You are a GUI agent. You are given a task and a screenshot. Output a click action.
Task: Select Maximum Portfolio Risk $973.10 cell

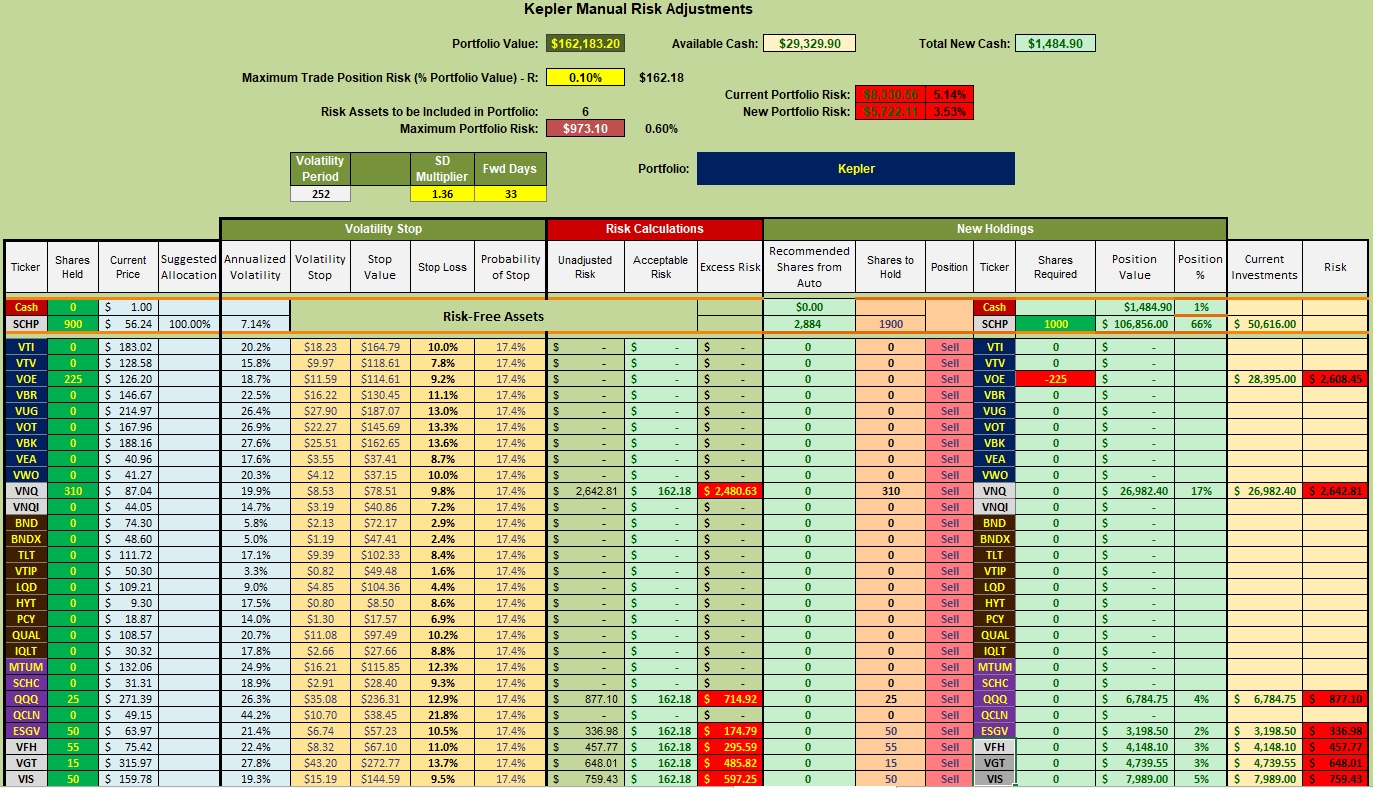coord(585,128)
